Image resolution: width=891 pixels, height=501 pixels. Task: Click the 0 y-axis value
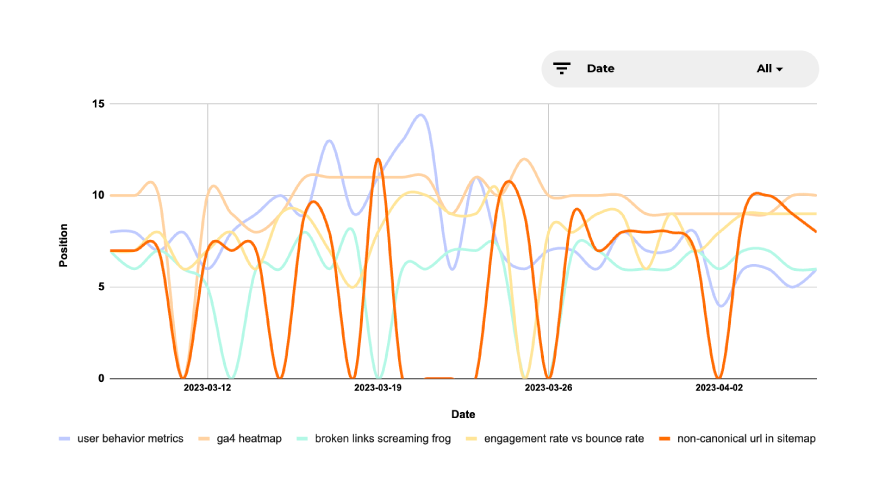(x=101, y=378)
